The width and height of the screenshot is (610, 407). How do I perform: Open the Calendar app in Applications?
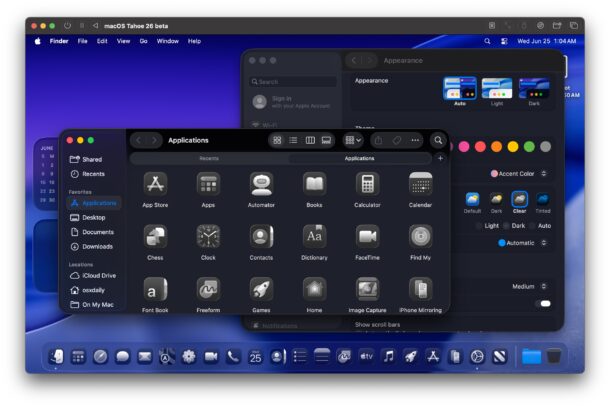point(421,184)
